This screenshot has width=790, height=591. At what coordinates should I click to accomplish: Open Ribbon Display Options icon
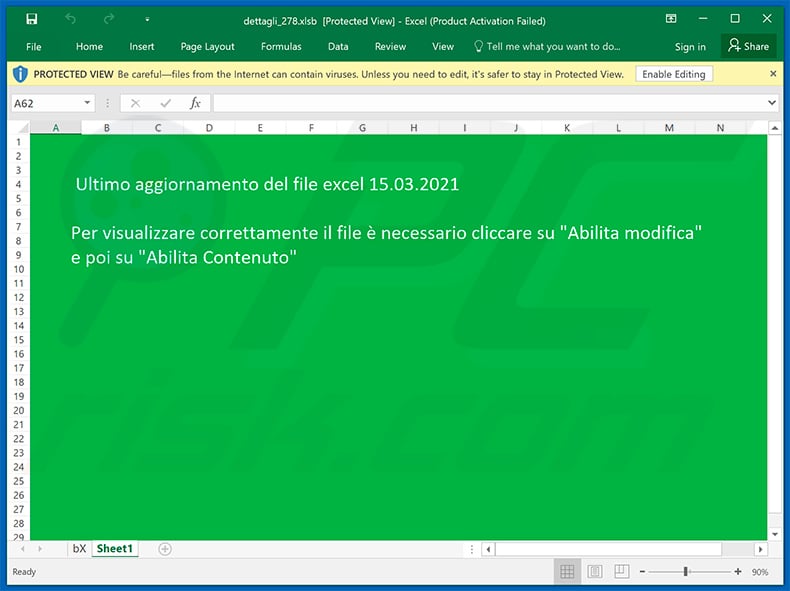(670, 19)
